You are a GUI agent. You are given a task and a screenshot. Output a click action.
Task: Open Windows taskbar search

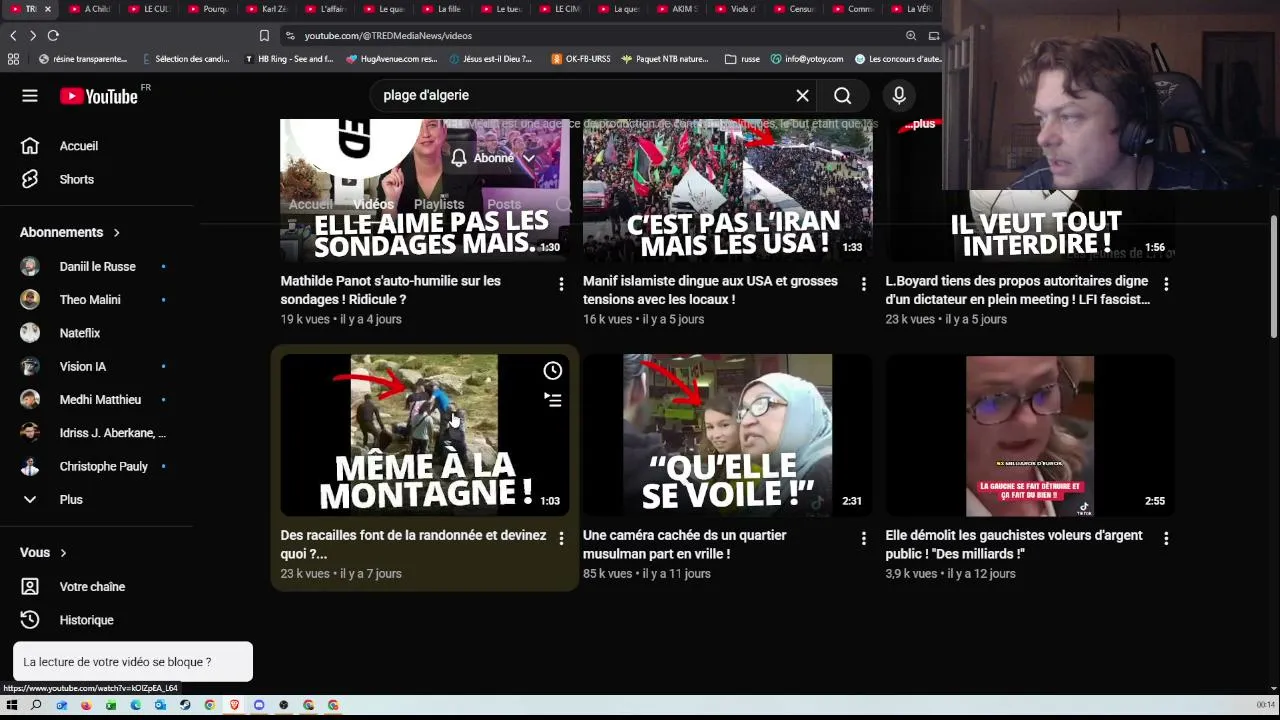click(36, 705)
